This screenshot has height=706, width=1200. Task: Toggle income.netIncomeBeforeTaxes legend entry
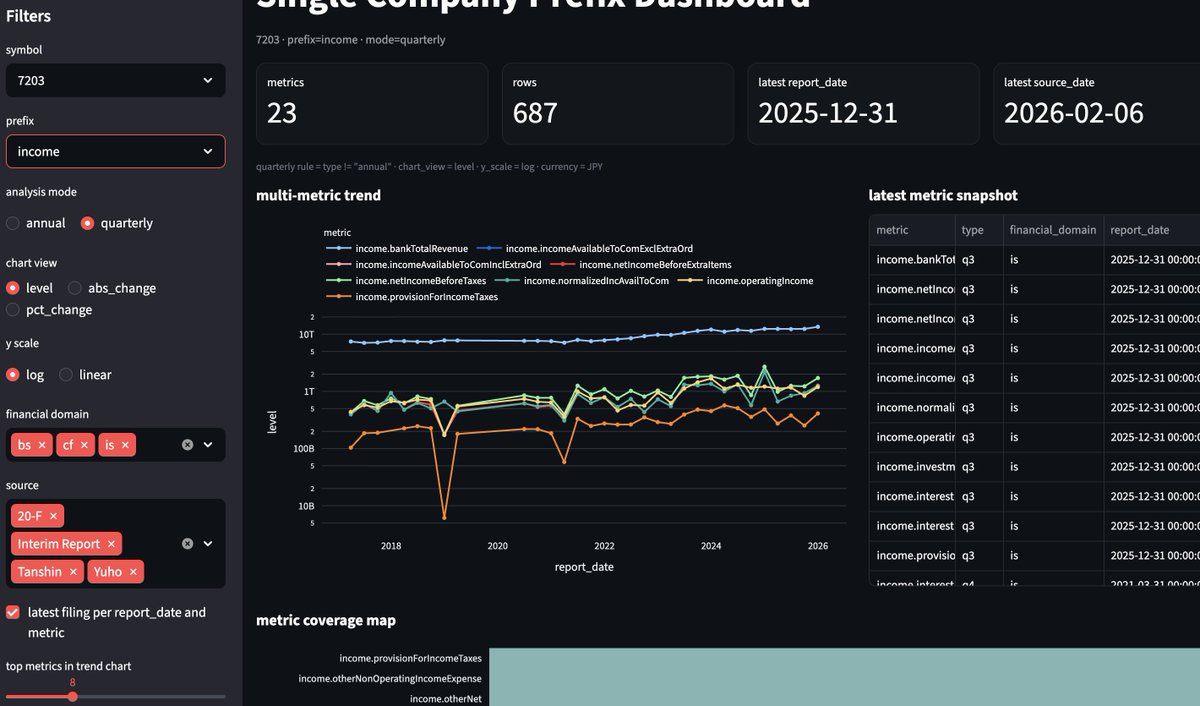(x=406, y=281)
